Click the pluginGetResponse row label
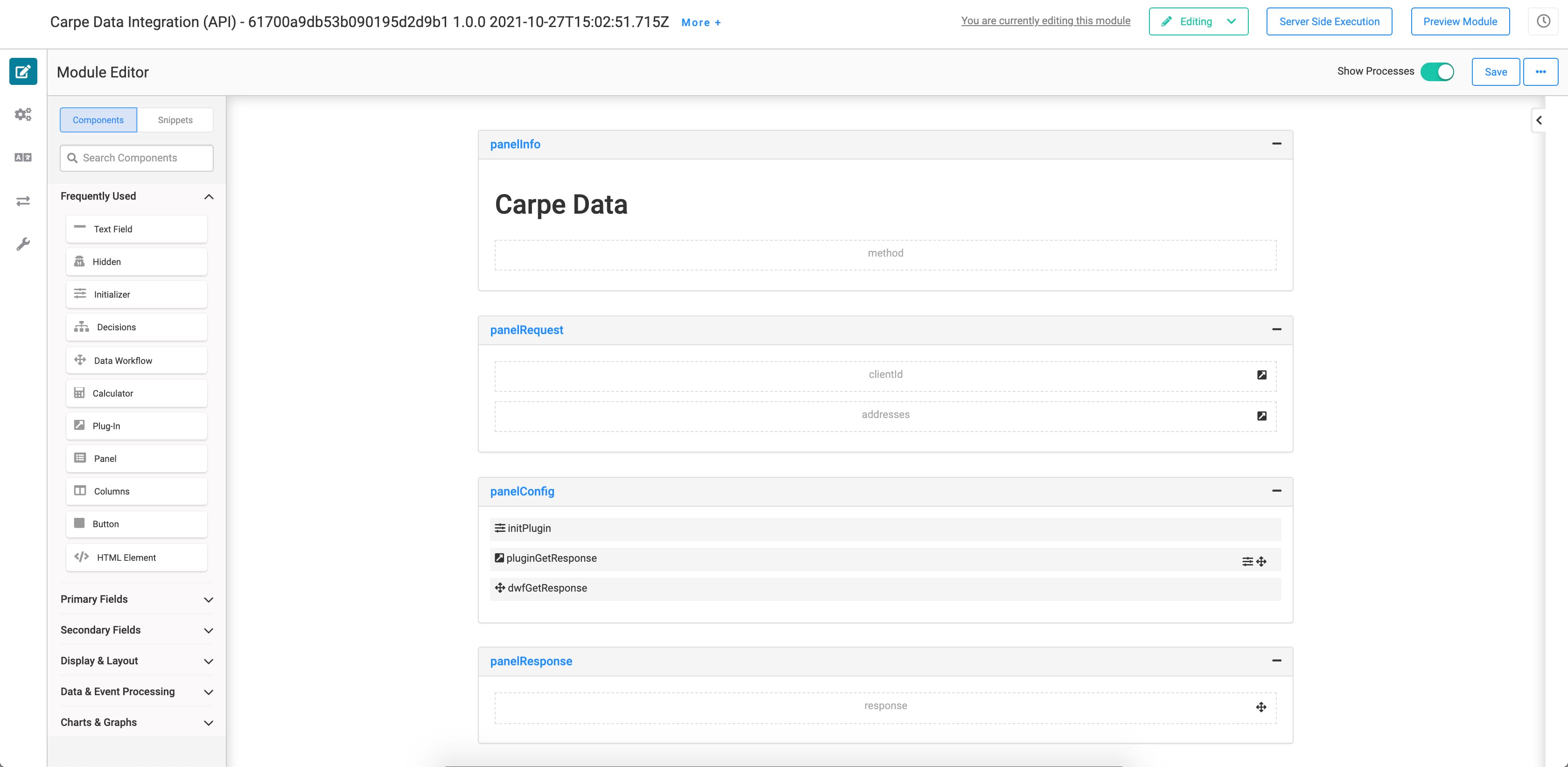Image resolution: width=1568 pixels, height=767 pixels. click(552, 558)
